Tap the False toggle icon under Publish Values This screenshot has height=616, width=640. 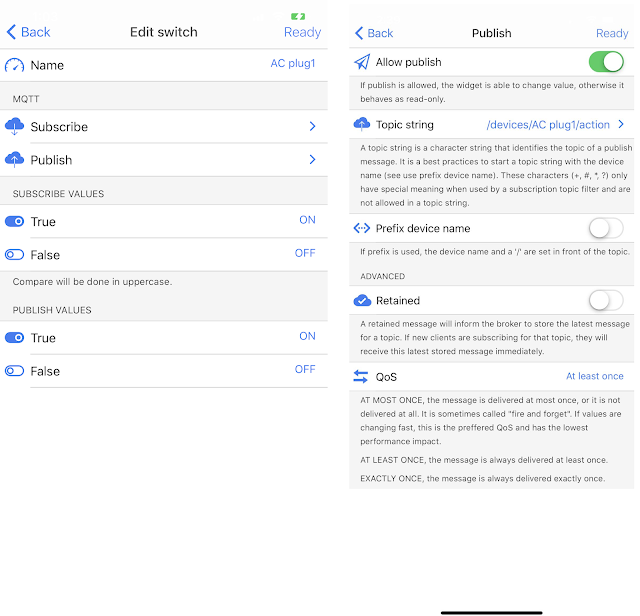(x=14, y=371)
